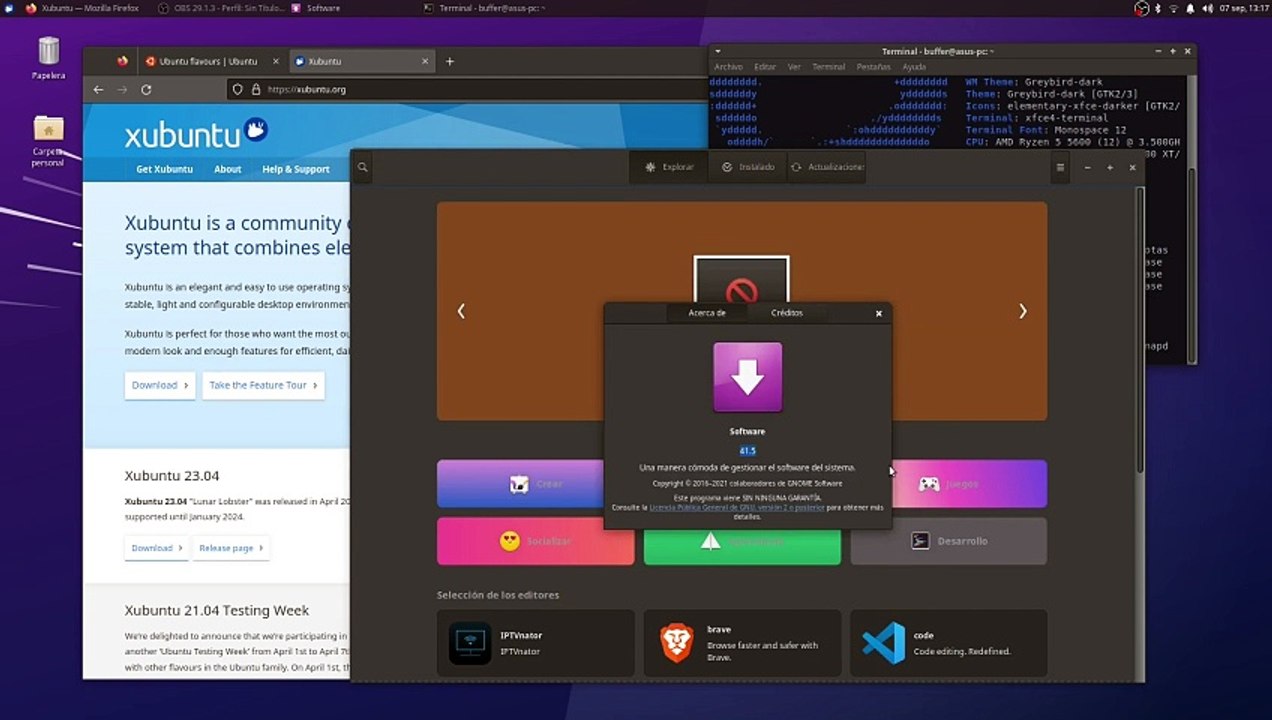Click the tracking protection shield icon
This screenshot has height=720, width=1272.
pos(237,89)
